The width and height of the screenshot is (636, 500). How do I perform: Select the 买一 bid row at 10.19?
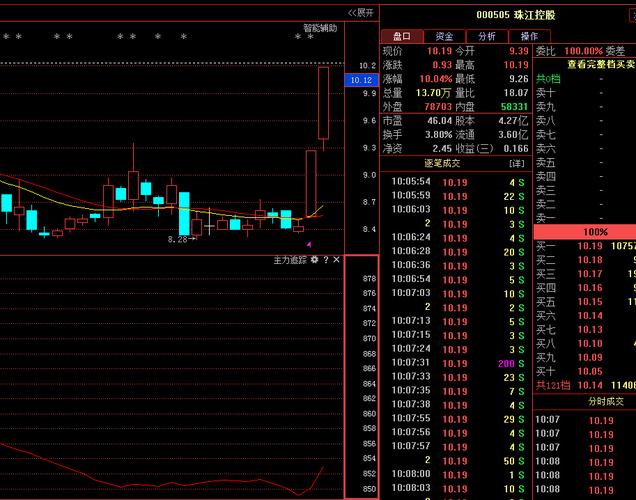[x=584, y=246]
